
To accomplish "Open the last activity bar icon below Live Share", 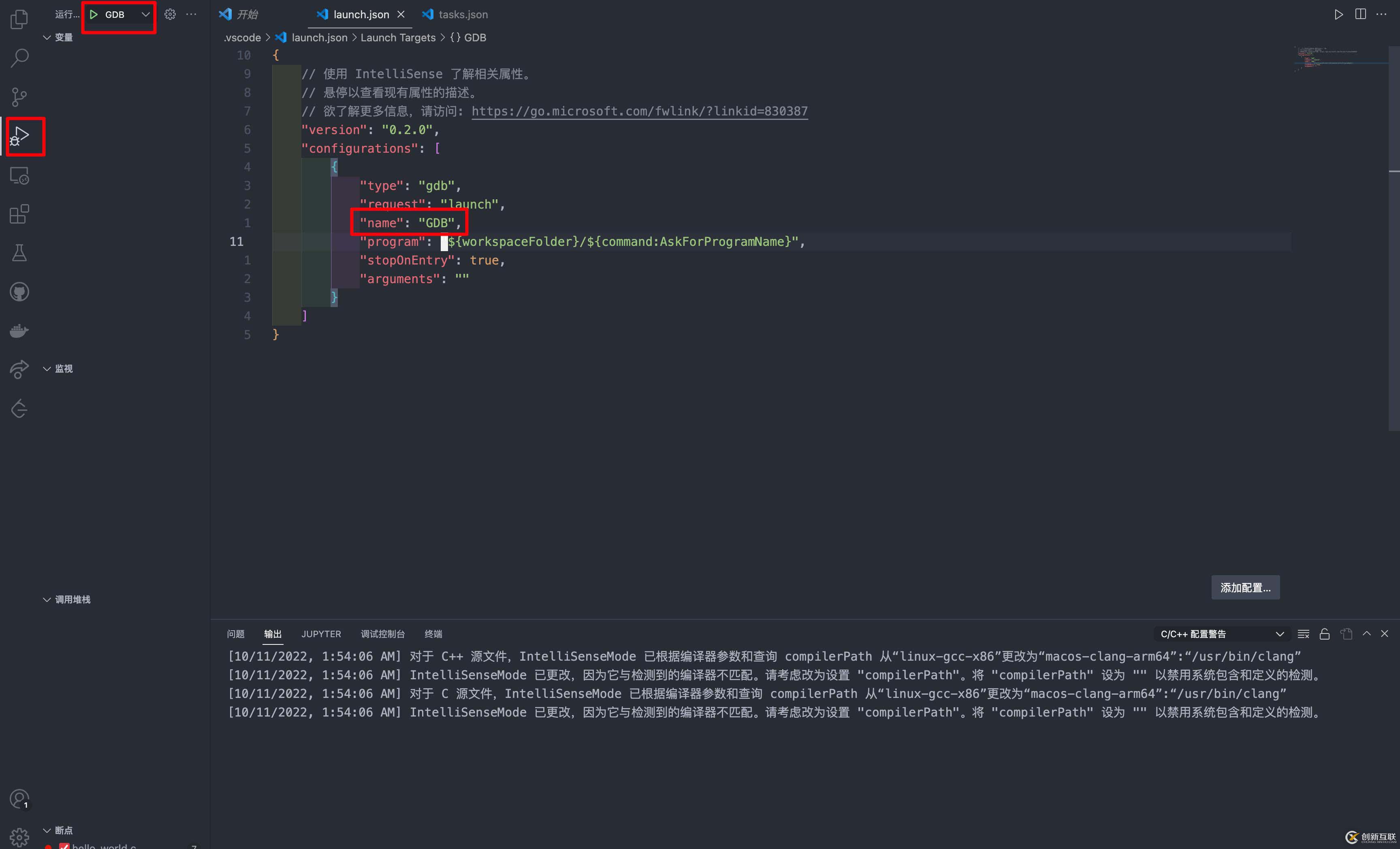I will point(19,409).
